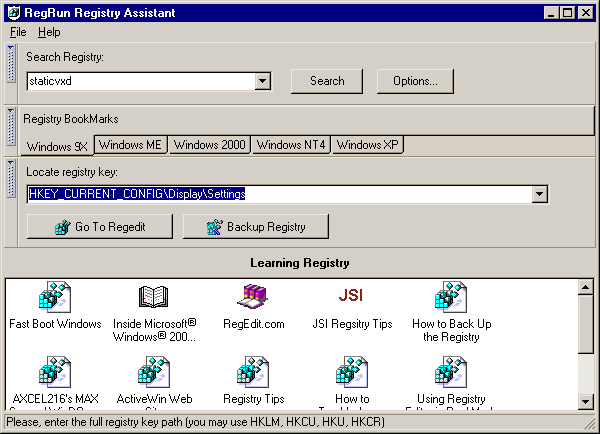Open the JSI Registry Tips icon
This screenshot has height=434, width=600.
click(x=351, y=295)
